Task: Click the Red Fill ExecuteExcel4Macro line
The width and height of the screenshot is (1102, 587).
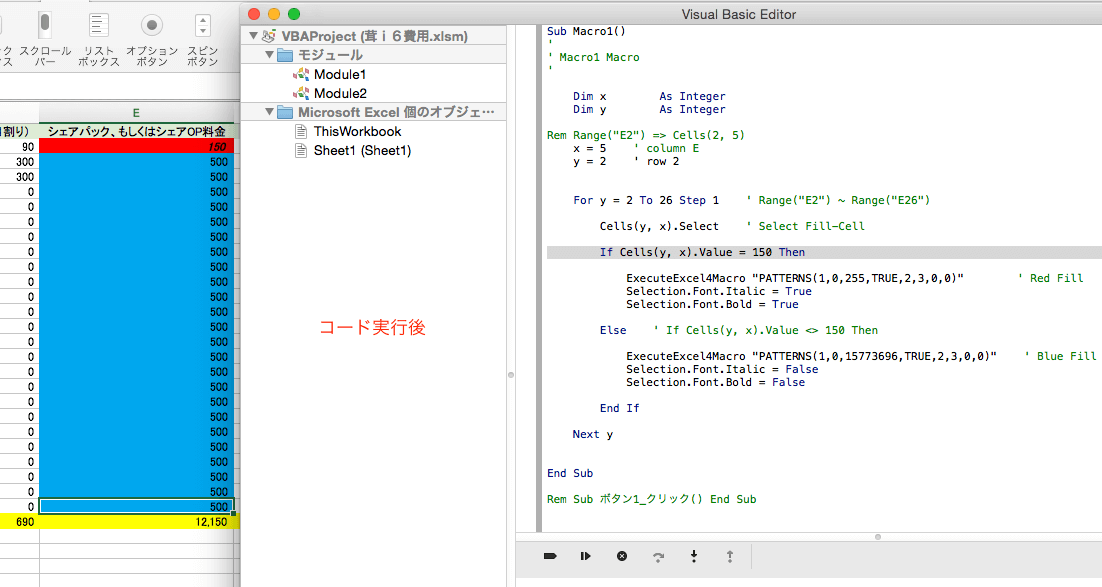Action: (x=855, y=278)
